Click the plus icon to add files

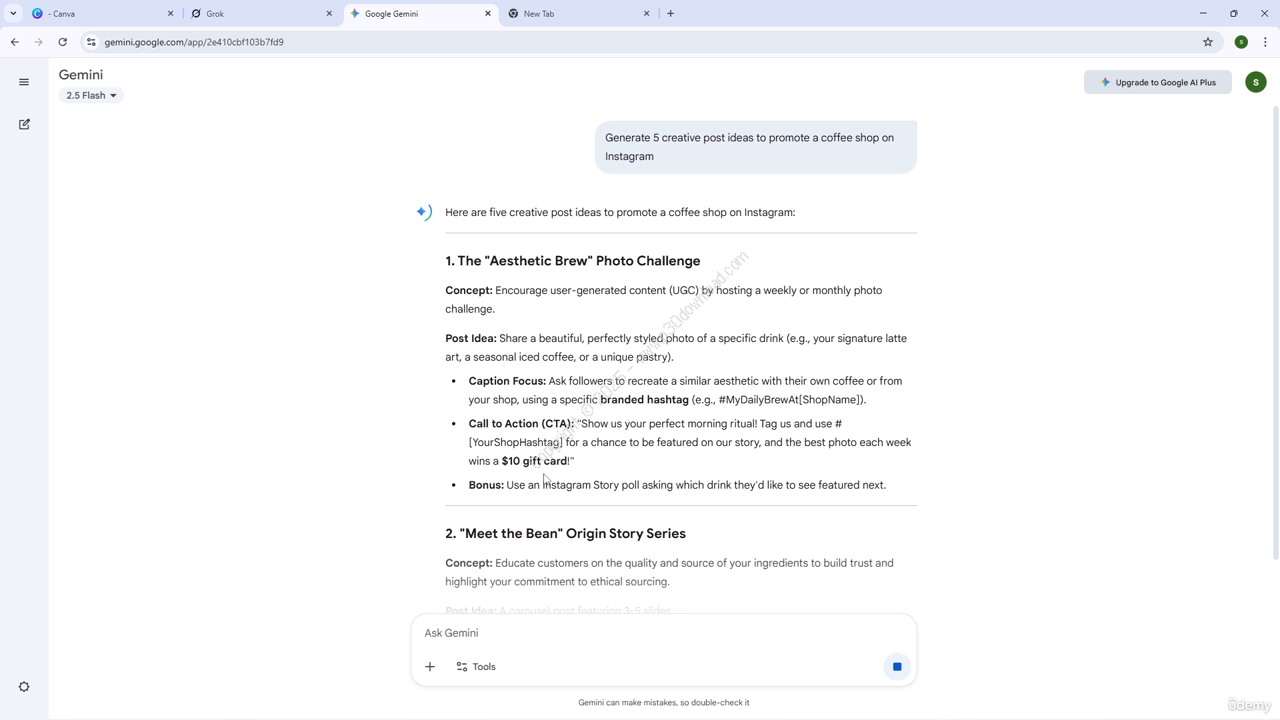[430, 667]
